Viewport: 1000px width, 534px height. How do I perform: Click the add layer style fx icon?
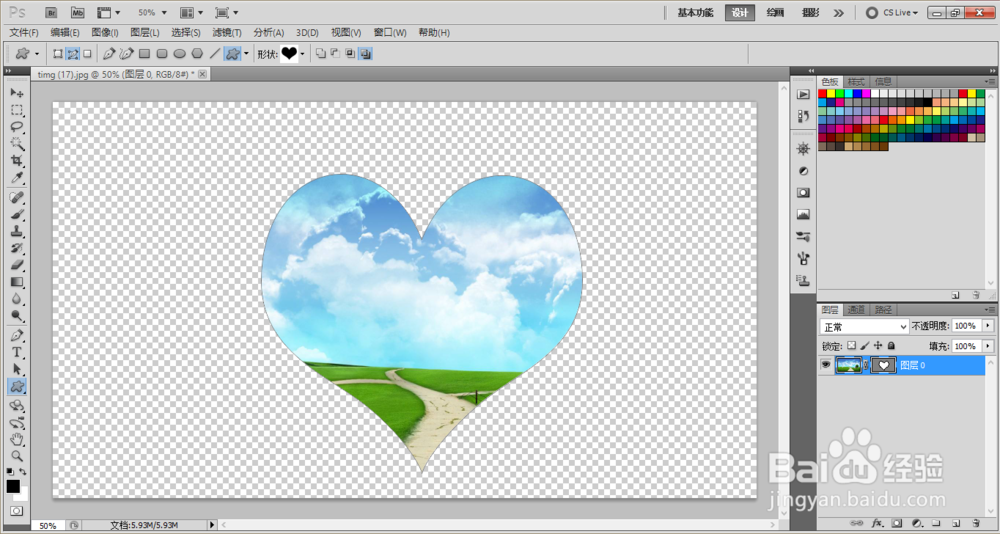pos(877,523)
